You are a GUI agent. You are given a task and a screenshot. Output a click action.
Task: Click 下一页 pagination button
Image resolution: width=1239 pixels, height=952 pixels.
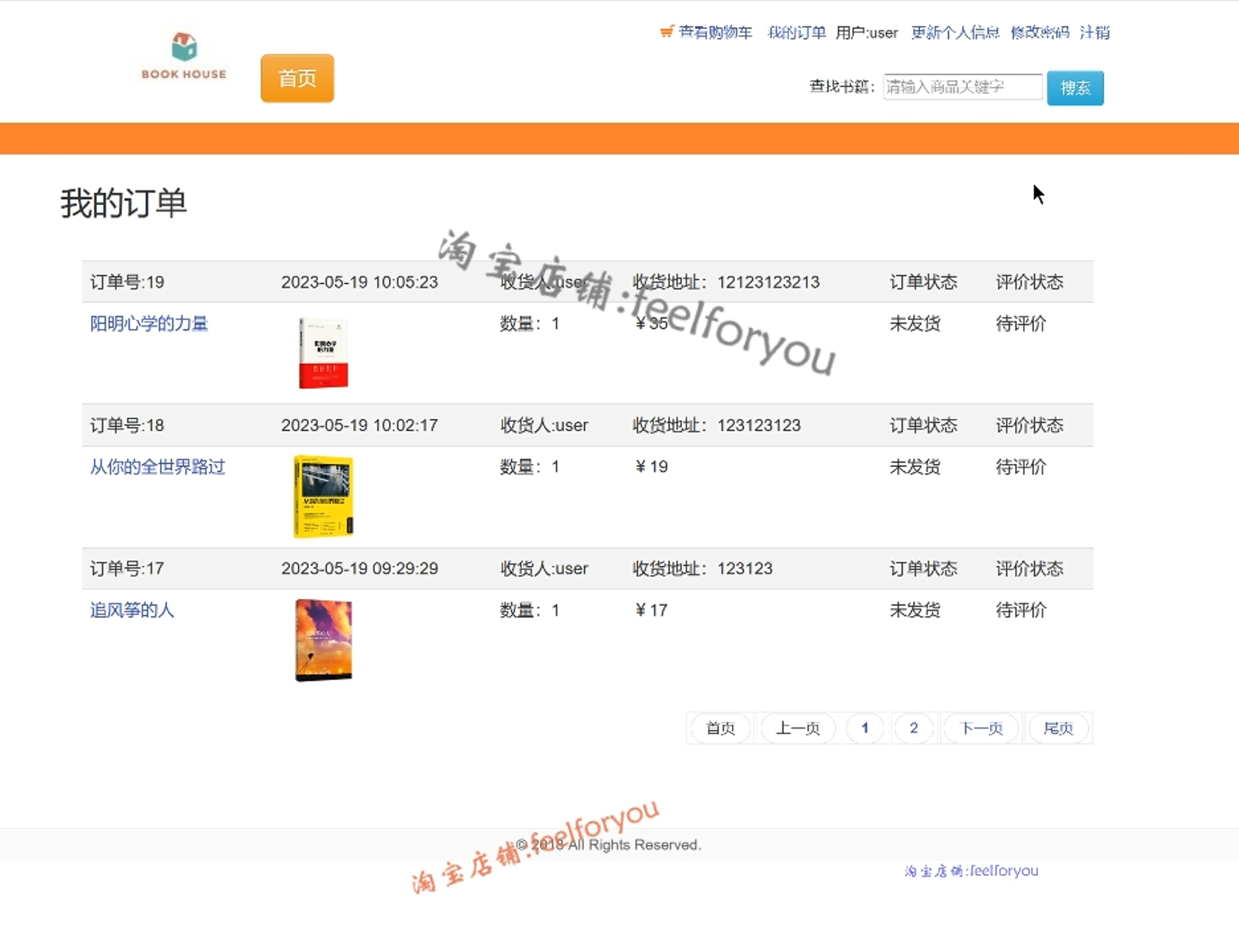(x=981, y=728)
